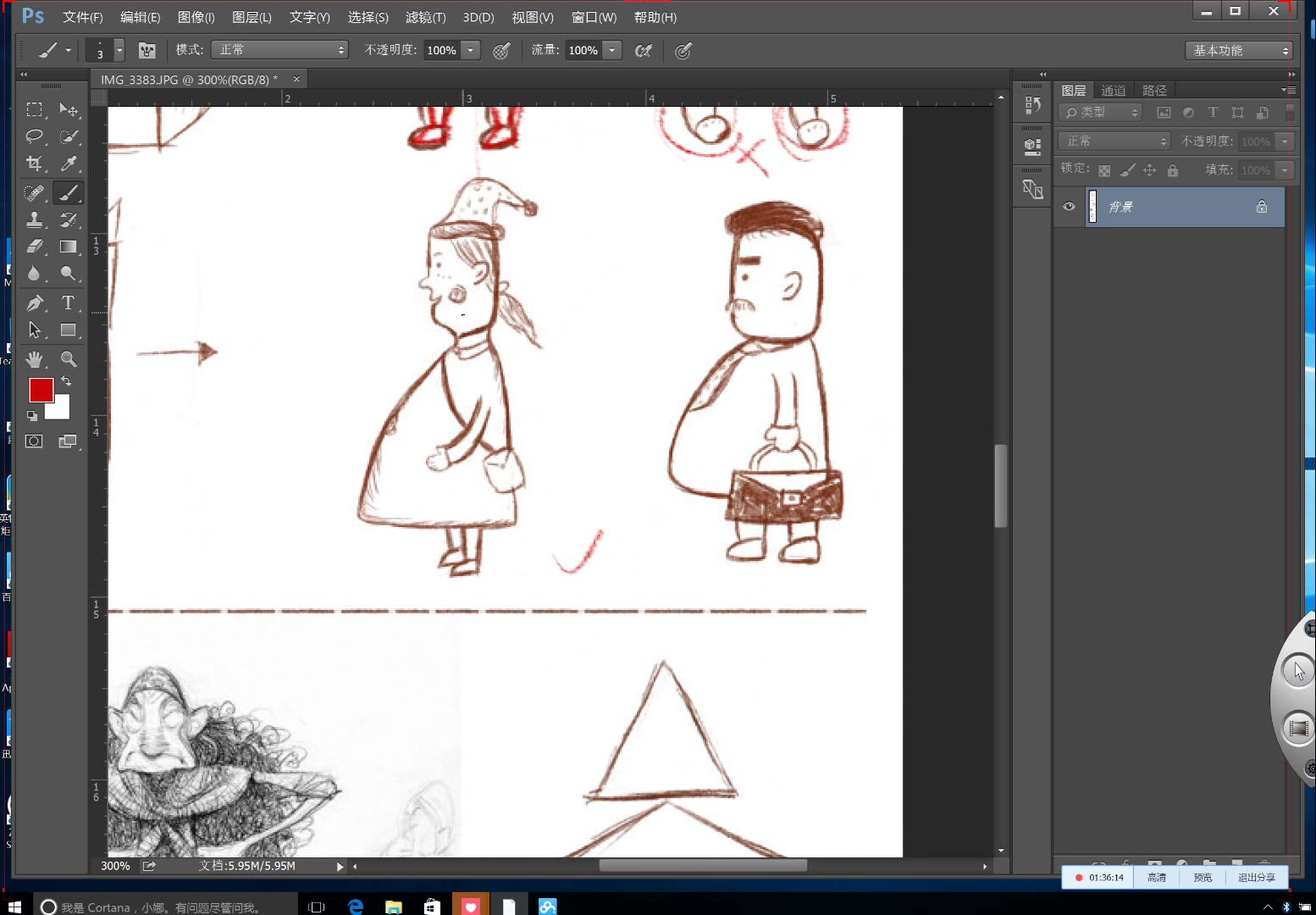The height and width of the screenshot is (915, 1316).
Task: Open the 文件(F) menu
Action: click(83, 17)
